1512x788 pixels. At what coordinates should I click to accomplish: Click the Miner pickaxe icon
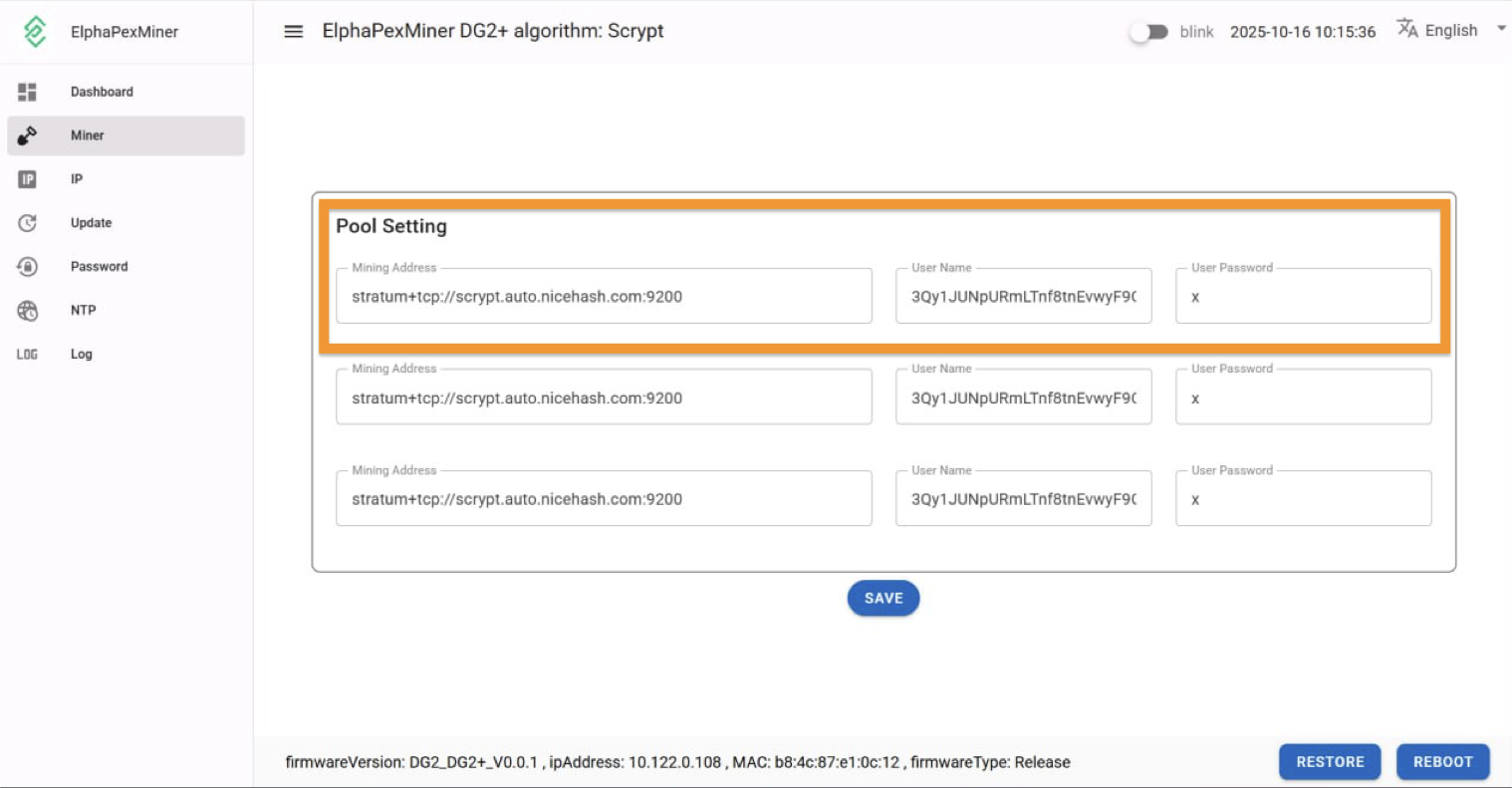point(27,135)
